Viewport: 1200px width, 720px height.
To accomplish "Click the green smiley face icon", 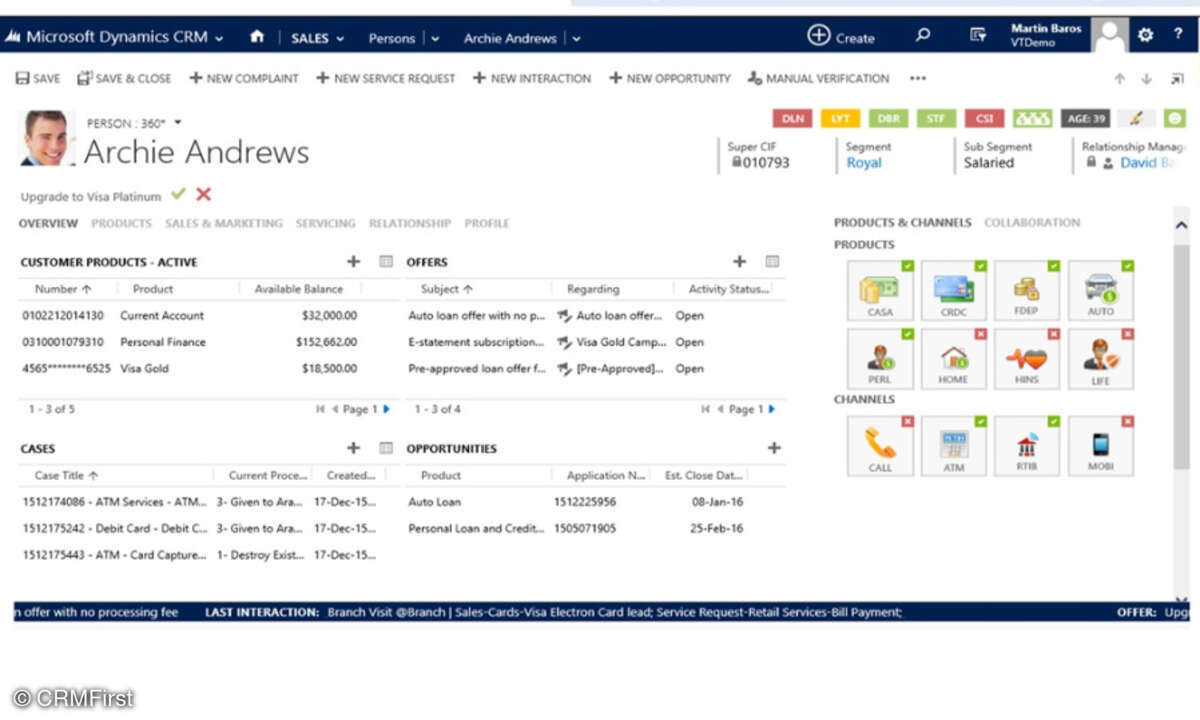I will (x=1174, y=118).
